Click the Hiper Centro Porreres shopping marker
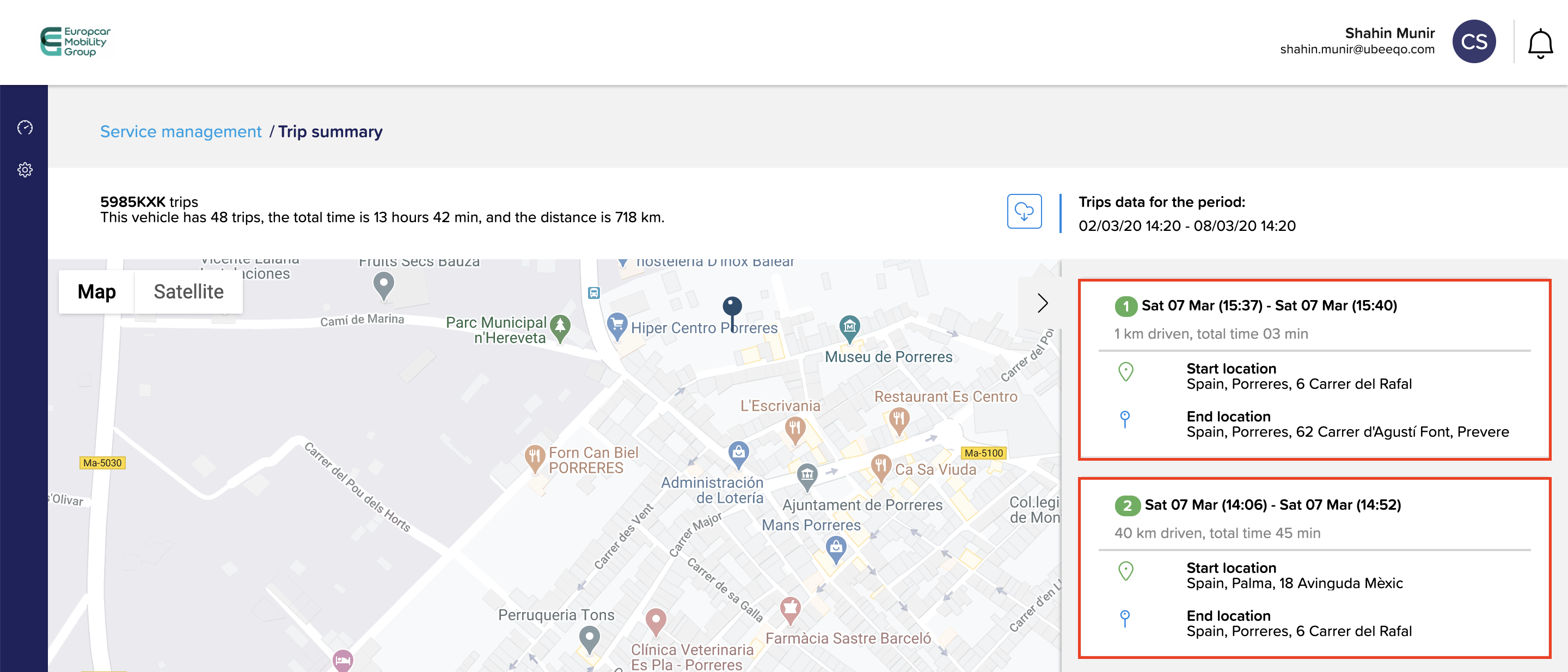This screenshot has width=1568, height=672. 617,324
